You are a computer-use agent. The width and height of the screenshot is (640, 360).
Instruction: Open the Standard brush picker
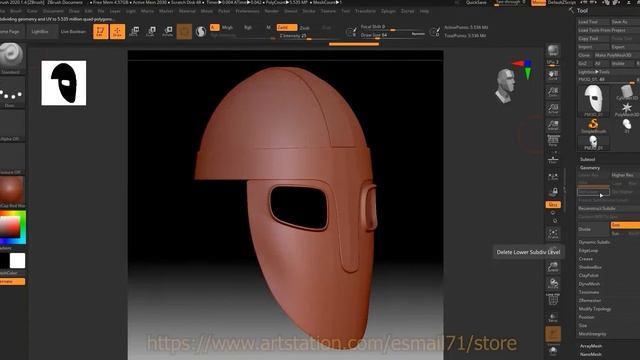[x=11, y=58]
